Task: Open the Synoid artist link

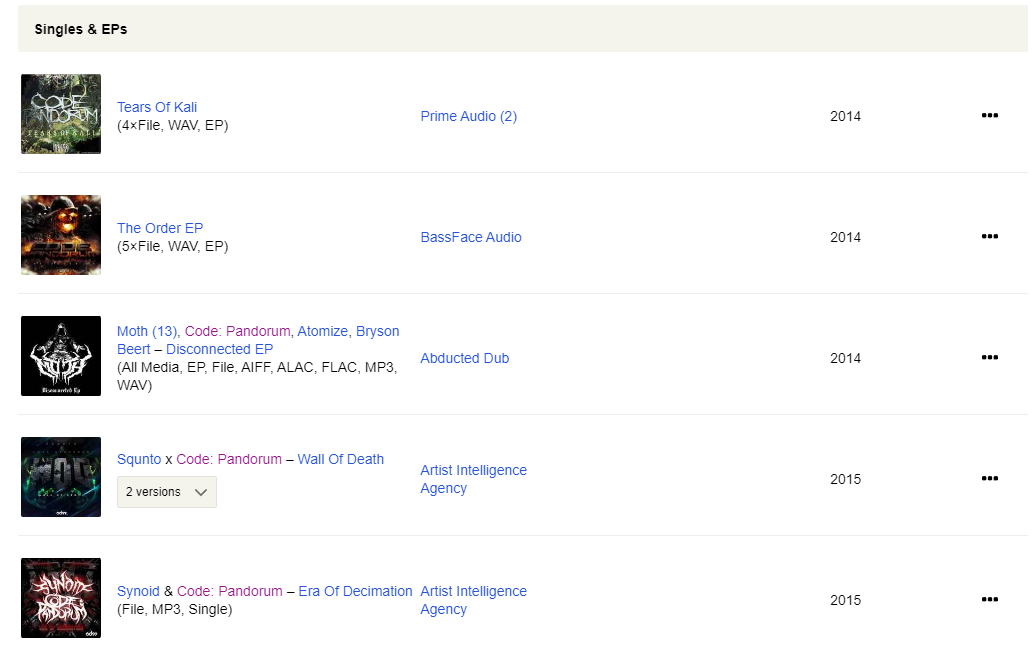Action: pyautogui.click(x=138, y=591)
